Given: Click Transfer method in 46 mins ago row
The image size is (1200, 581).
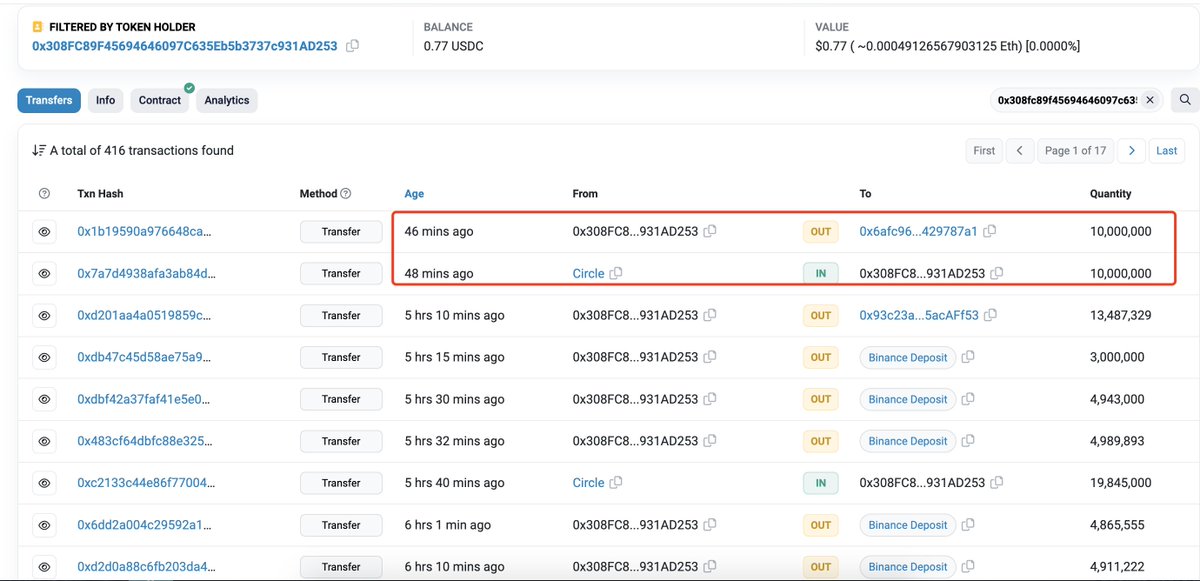Looking at the screenshot, I should click(341, 231).
